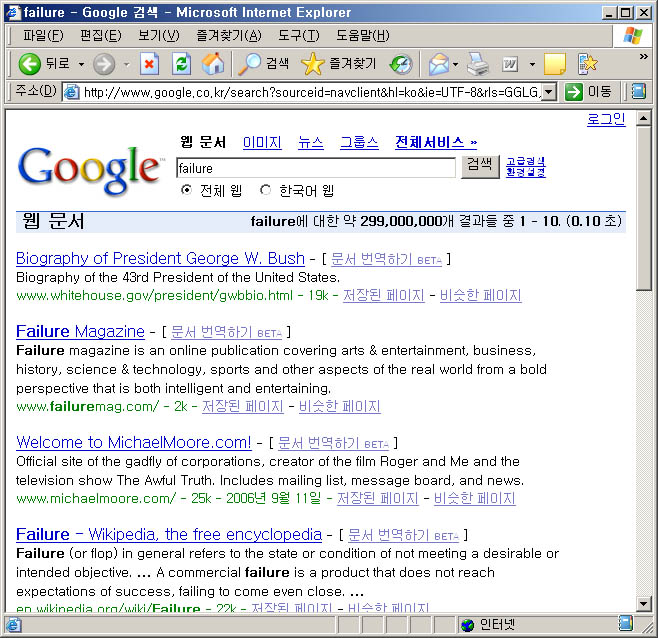Expand toolbar overflow chevron
Screen dimensions: 658x638
[x=643, y=56]
